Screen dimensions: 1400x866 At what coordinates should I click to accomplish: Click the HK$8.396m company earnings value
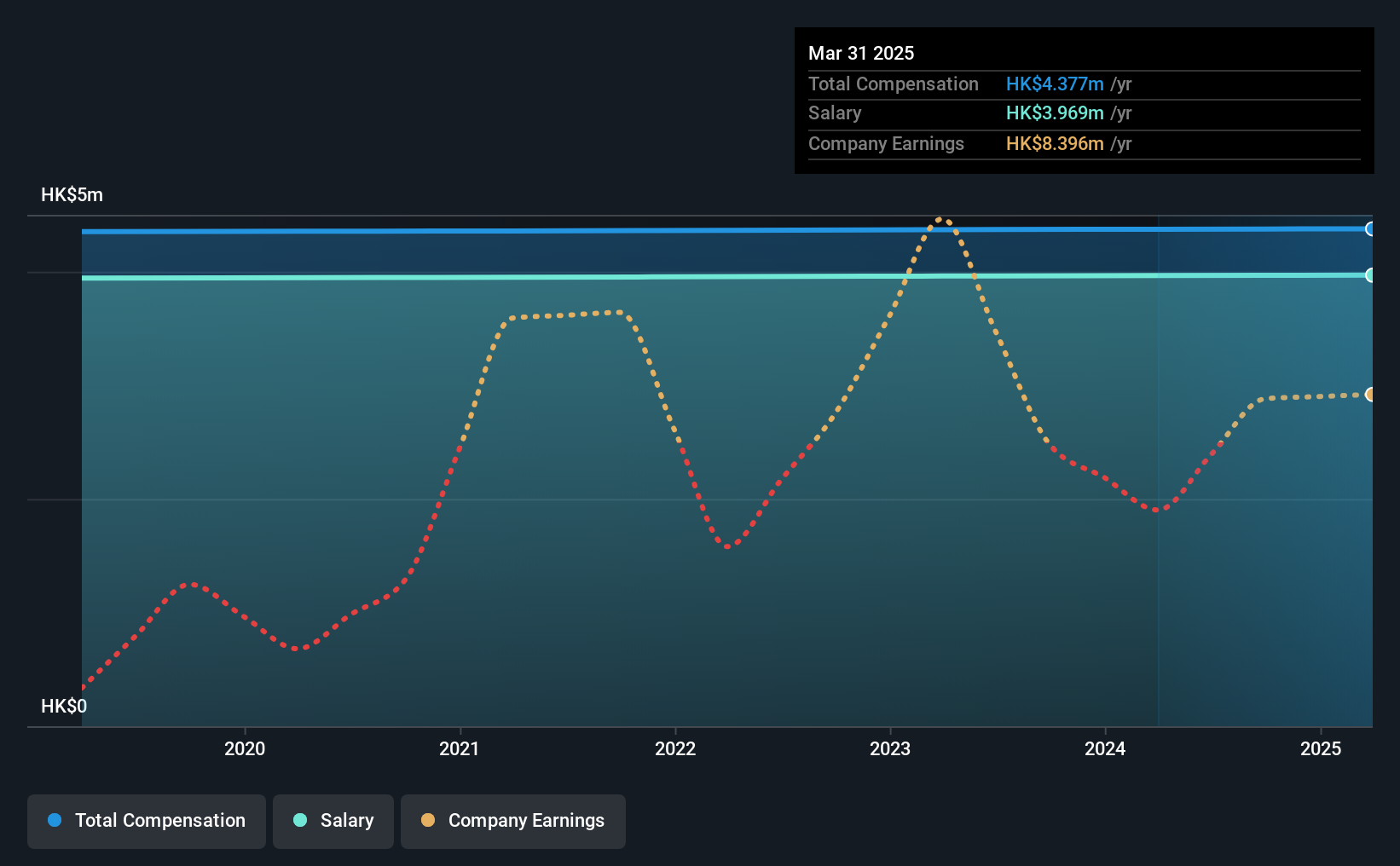1055,143
